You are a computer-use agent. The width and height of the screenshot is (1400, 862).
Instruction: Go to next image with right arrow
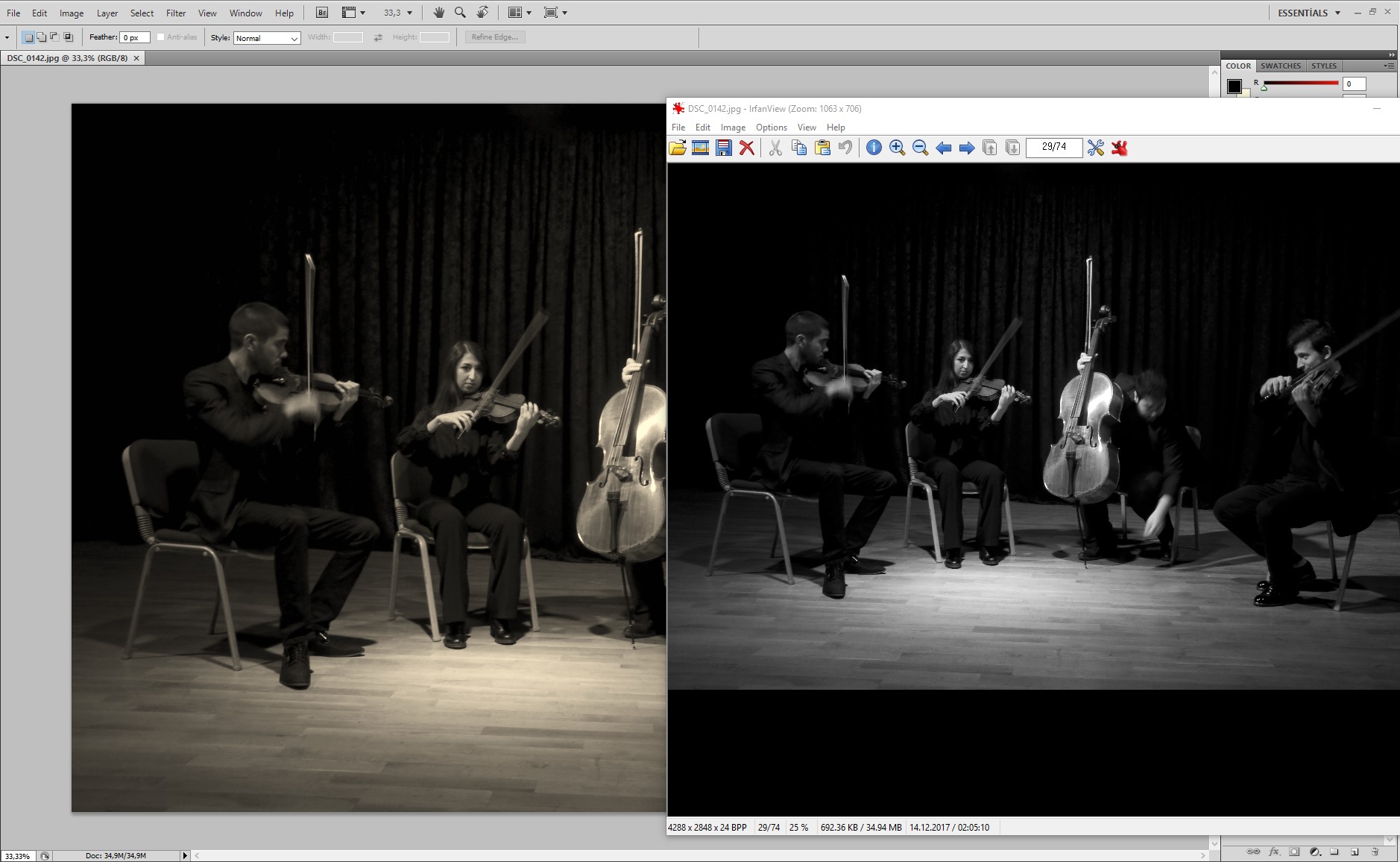[967, 148]
